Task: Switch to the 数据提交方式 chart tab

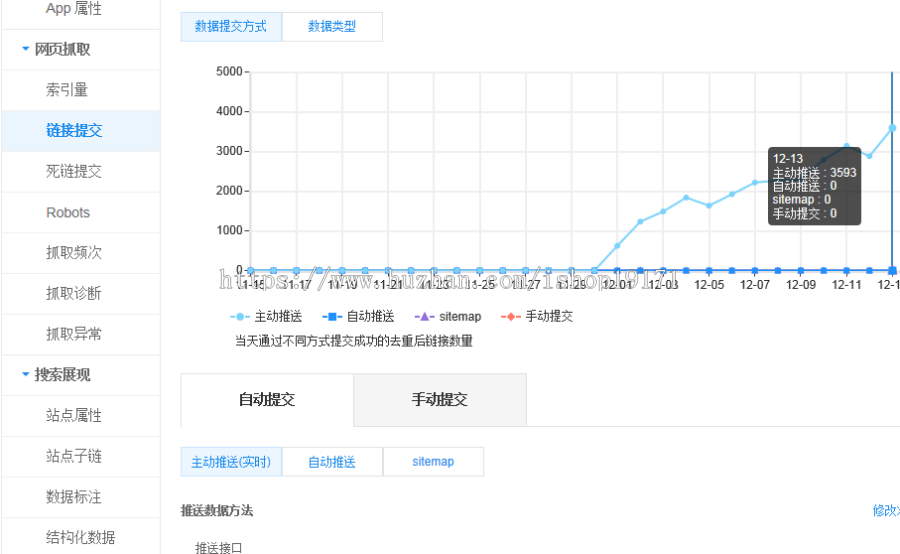Action: (231, 26)
